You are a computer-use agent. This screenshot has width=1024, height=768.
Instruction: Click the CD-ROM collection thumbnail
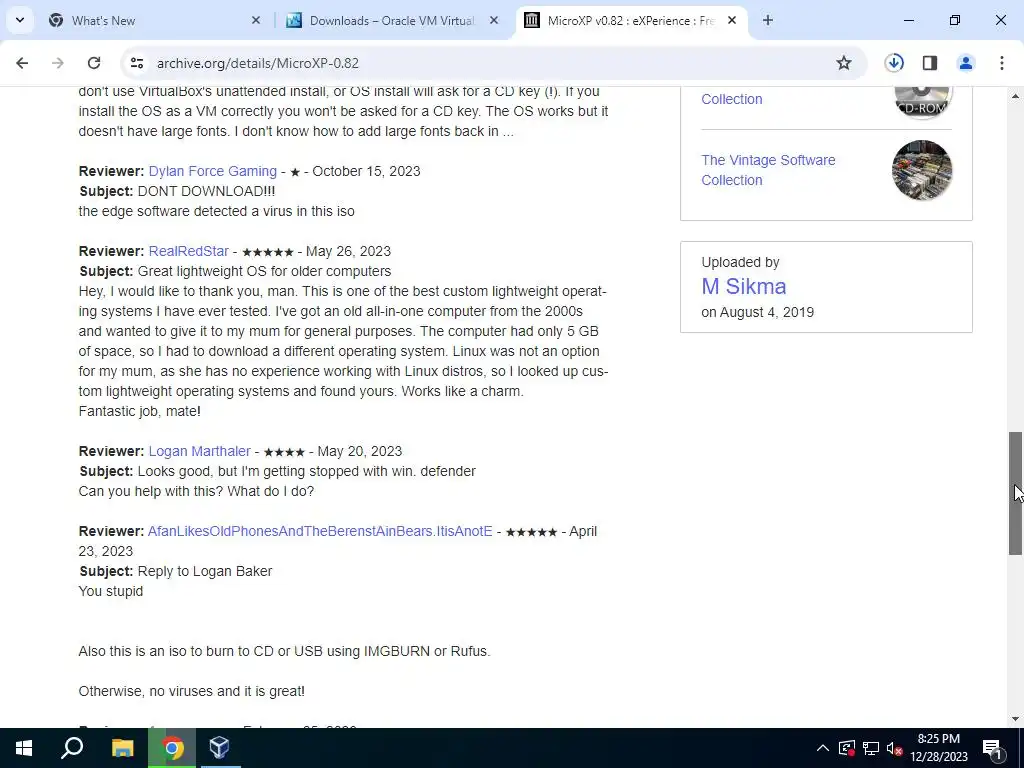tap(921, 101)
